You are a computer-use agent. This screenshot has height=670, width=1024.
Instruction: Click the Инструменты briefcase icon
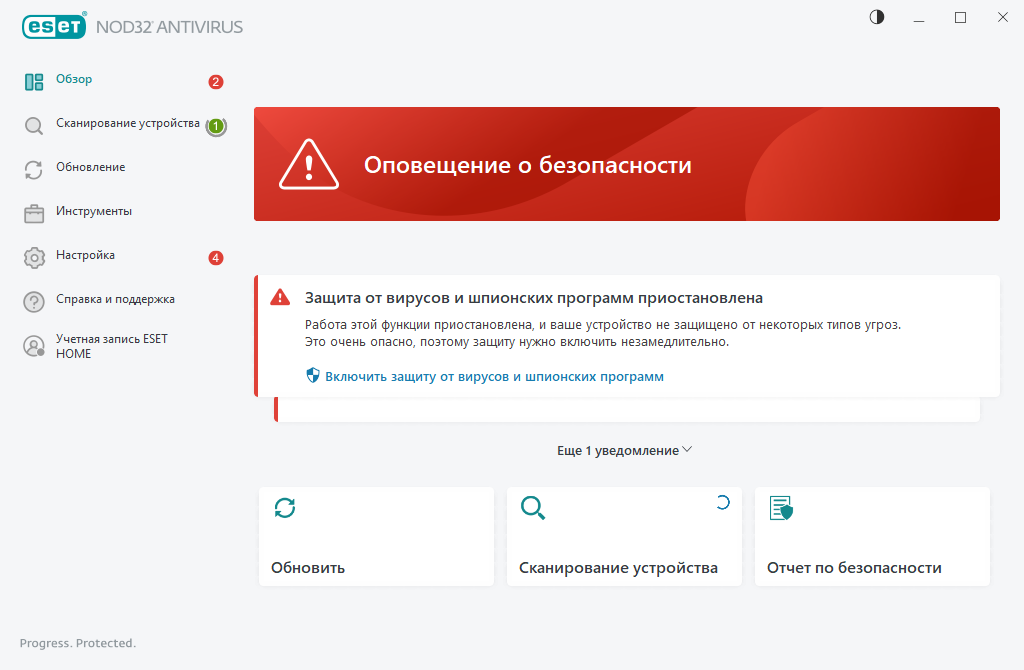coord(34,214)
